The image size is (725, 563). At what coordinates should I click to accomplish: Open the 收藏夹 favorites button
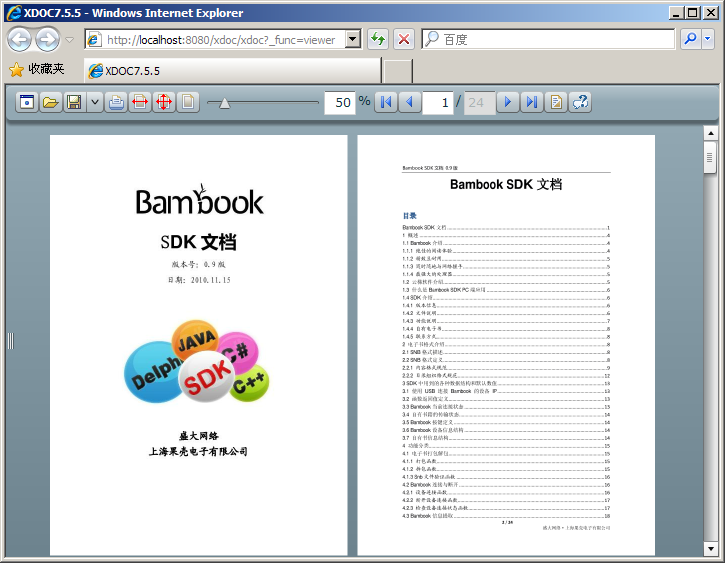click(37, 70)
